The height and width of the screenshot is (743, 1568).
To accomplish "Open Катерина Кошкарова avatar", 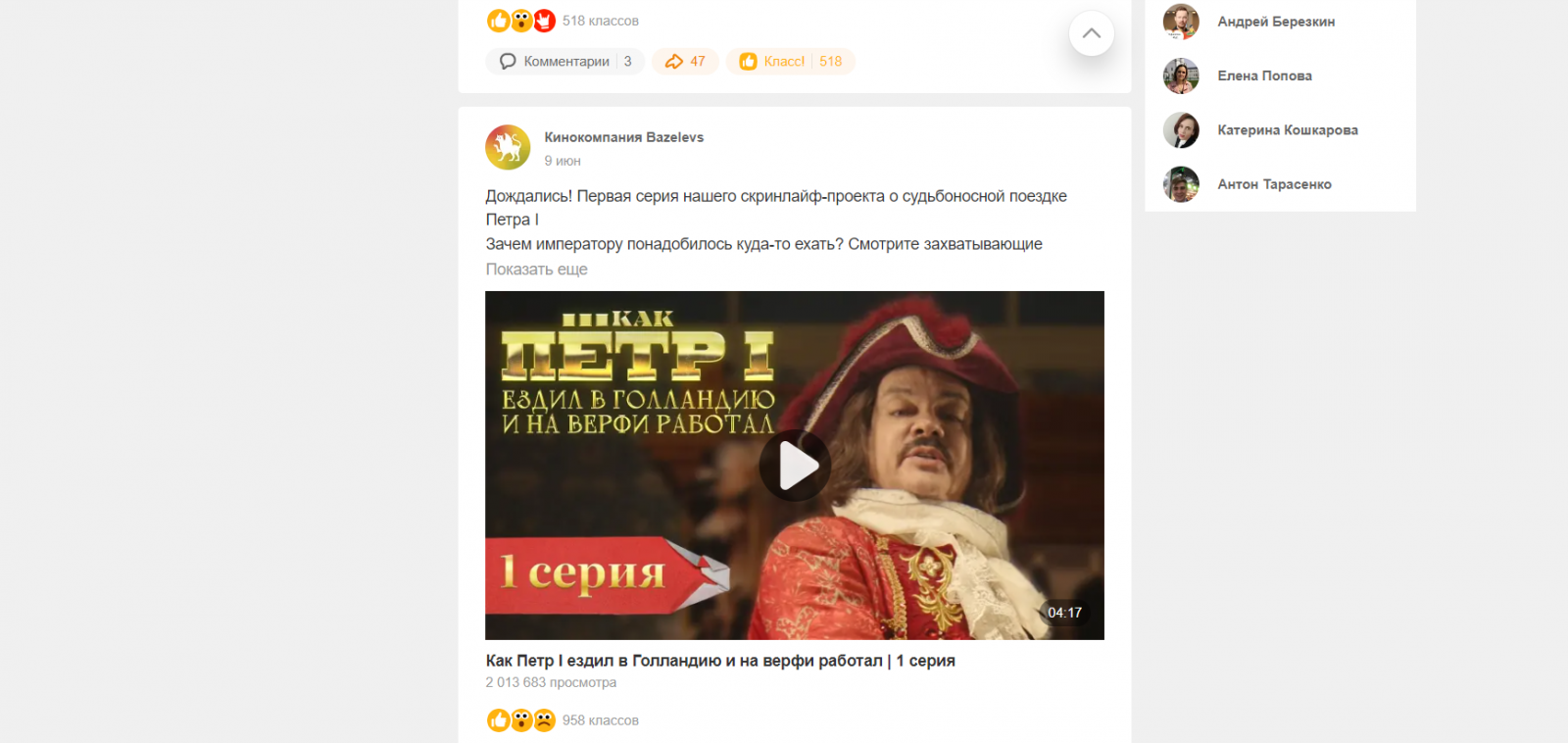I will click(x=1181, y=130).
